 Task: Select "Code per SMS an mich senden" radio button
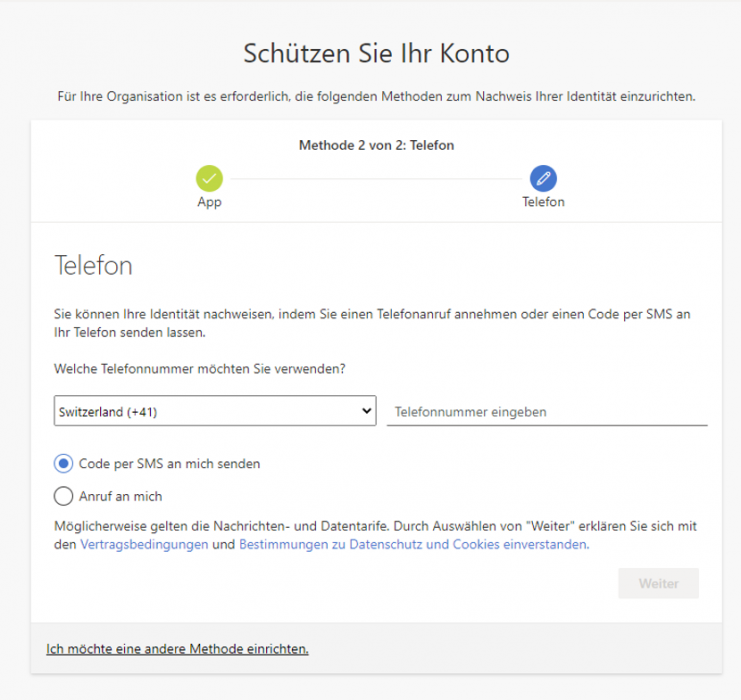tap(64, 464)
